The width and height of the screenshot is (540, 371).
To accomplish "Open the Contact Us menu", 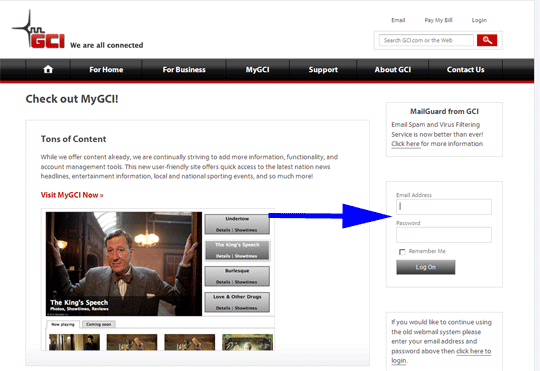I will point(465,70).
